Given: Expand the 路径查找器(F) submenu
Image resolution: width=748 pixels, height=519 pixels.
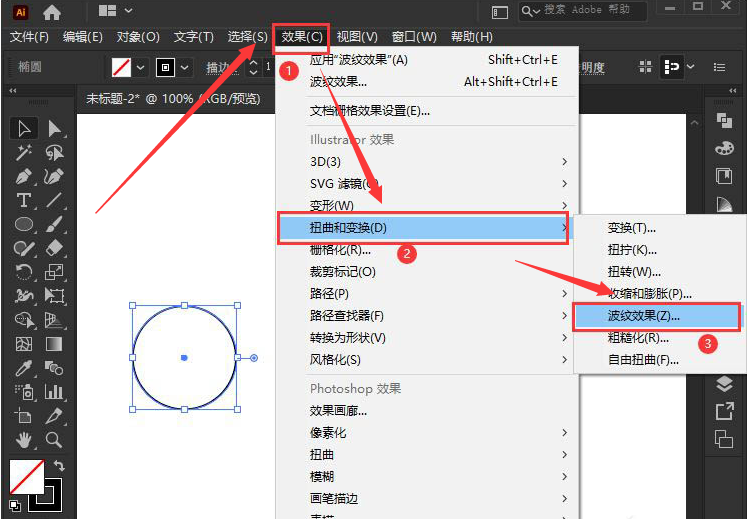Looking at the screenshot, I should pos(564,315).
